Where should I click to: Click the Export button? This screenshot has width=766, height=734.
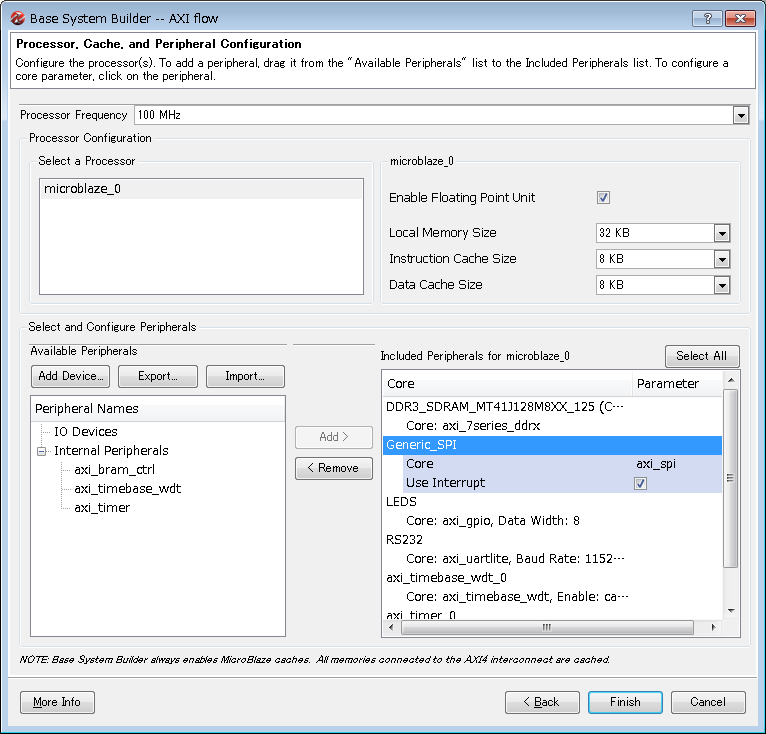[157, 376]
